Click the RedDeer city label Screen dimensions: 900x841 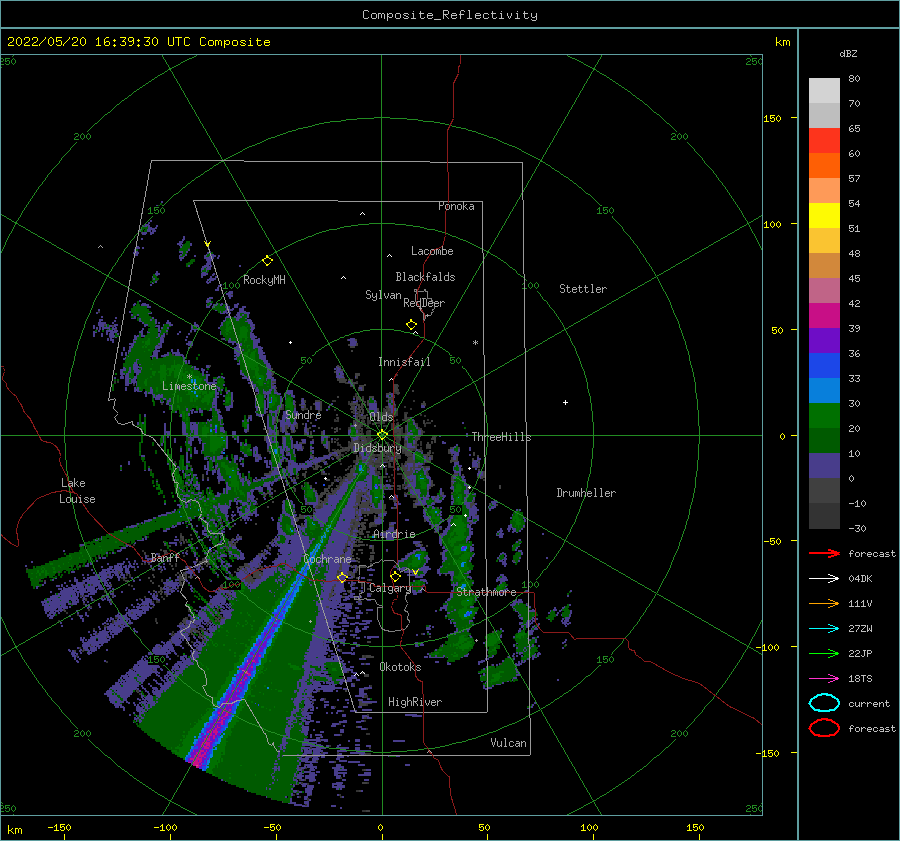pos(424,303)
